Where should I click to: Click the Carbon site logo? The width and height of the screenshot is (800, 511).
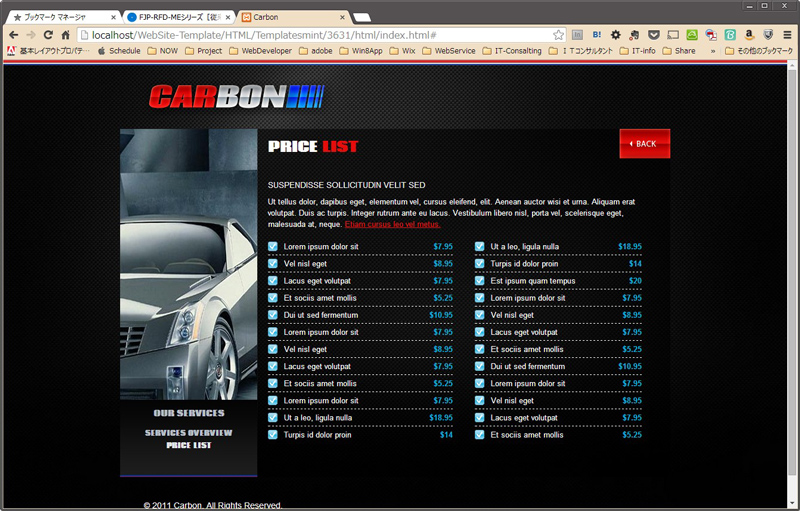(237, 96)
